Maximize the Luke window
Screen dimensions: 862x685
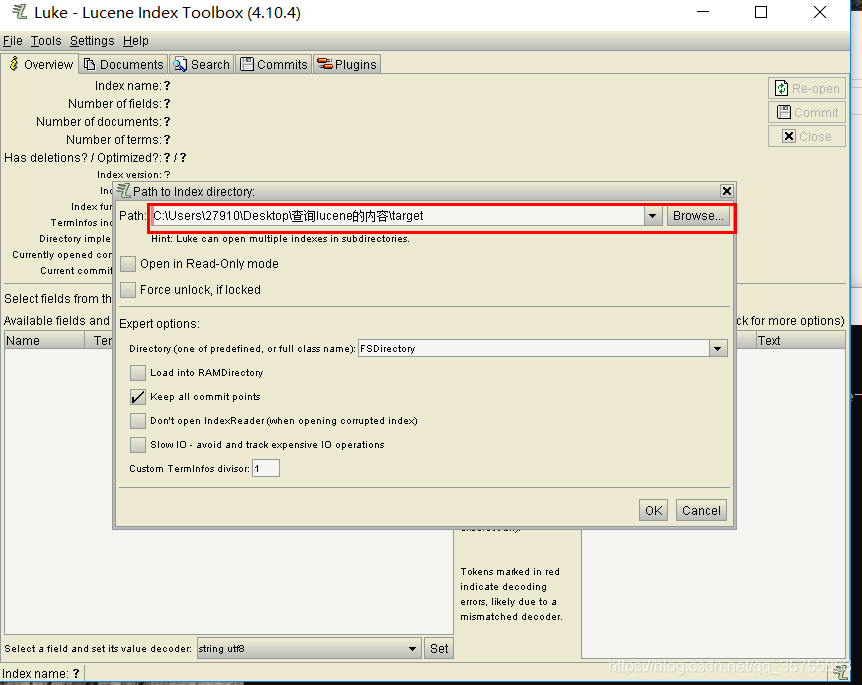click(761, 12)
